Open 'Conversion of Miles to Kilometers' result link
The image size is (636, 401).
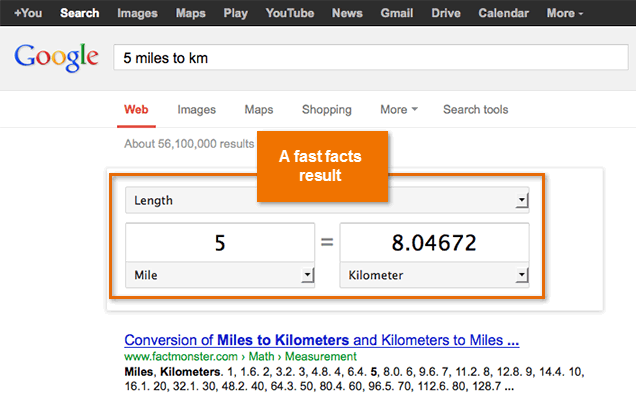(x=322, y=340)
